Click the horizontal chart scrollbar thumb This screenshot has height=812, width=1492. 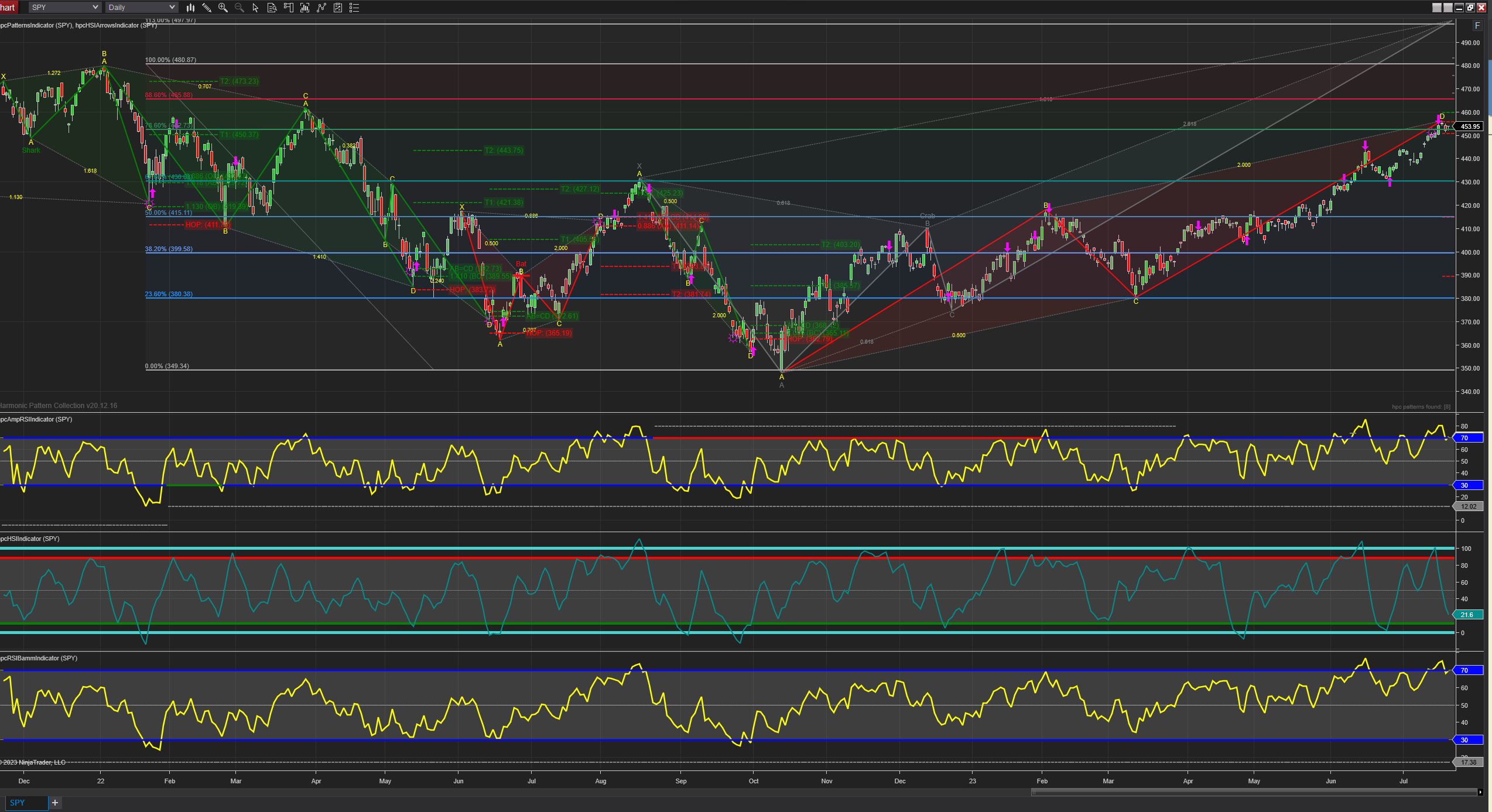pos(1253,792)
